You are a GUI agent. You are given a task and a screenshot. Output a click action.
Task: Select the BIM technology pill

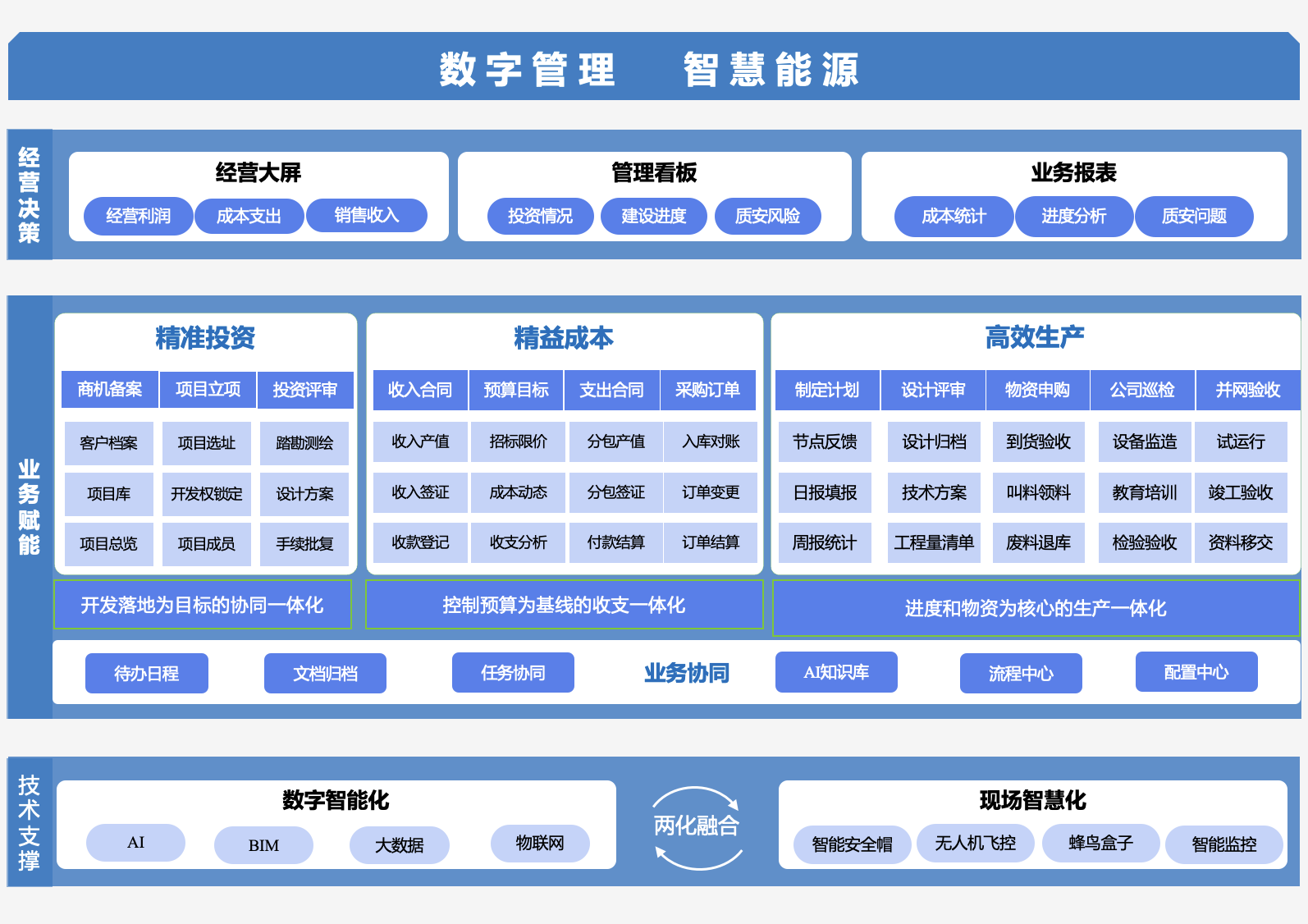[x=263, y=845]
